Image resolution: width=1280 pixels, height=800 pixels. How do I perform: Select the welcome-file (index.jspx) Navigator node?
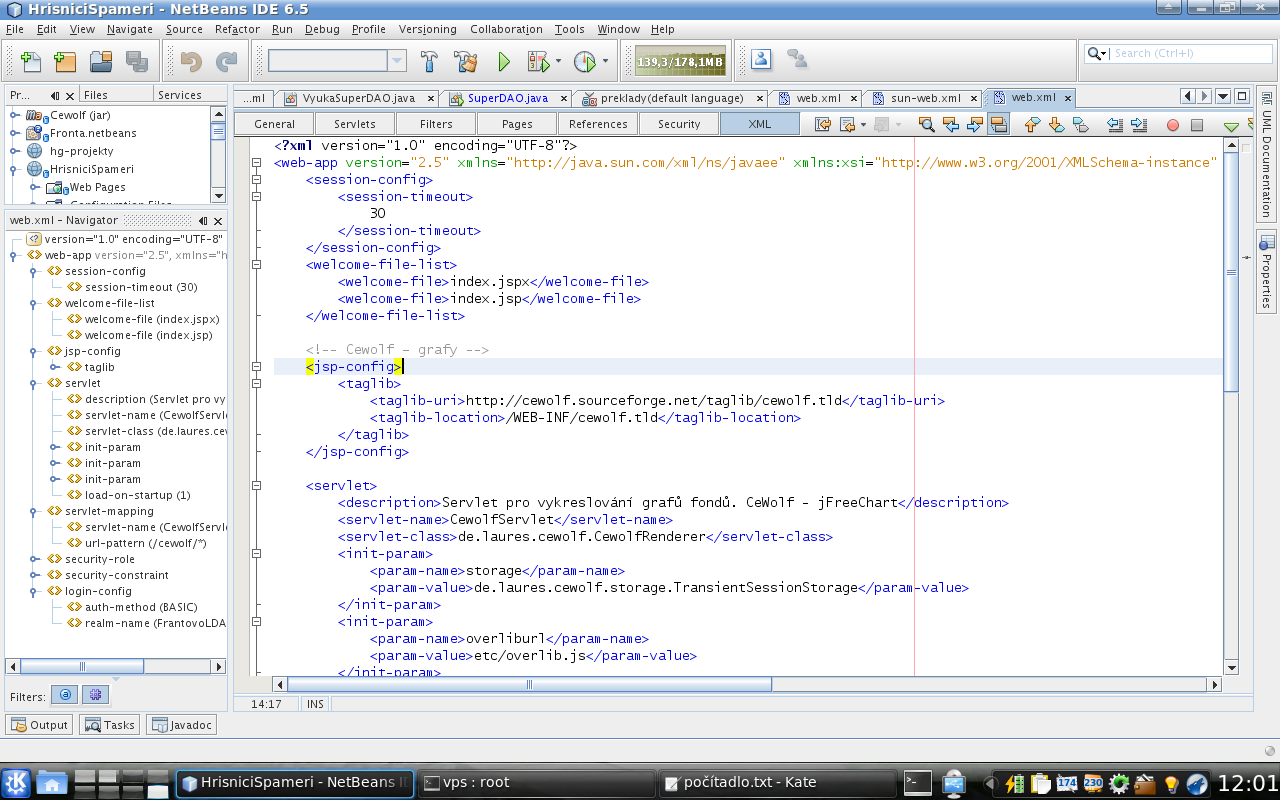(152, 319)
